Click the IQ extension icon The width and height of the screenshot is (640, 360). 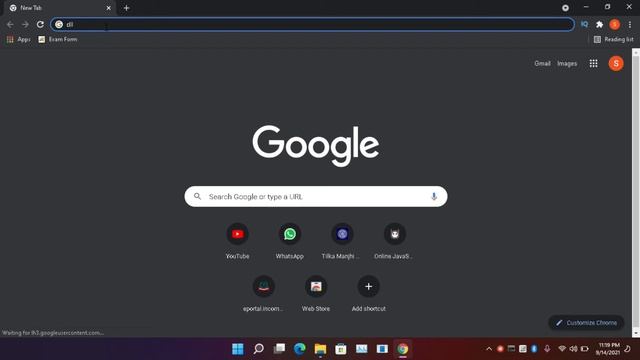[584, 24]
